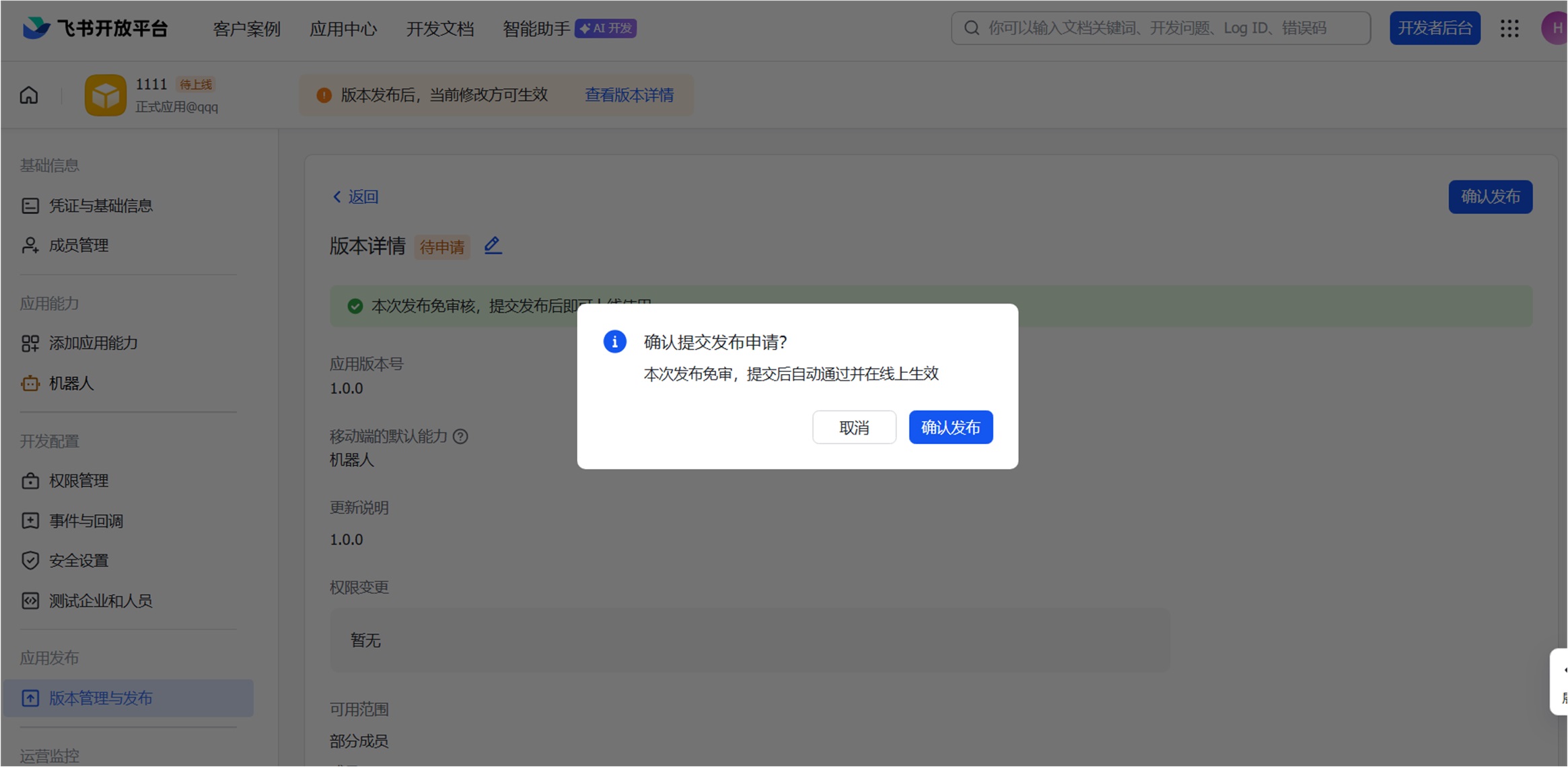Open the 查看版本详情 link
This screenshot has height=767, width=1568.
(629, 96)
